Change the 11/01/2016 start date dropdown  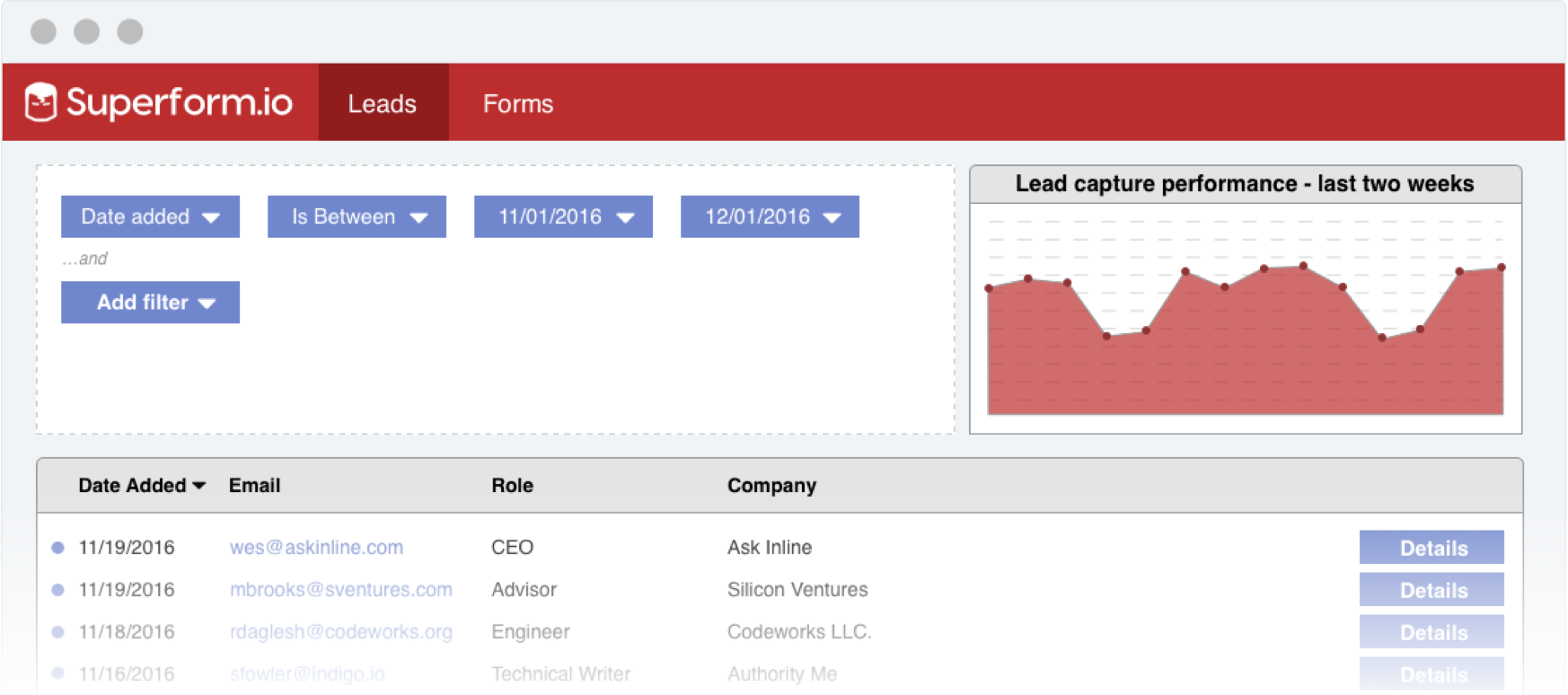tap(563, 216)
